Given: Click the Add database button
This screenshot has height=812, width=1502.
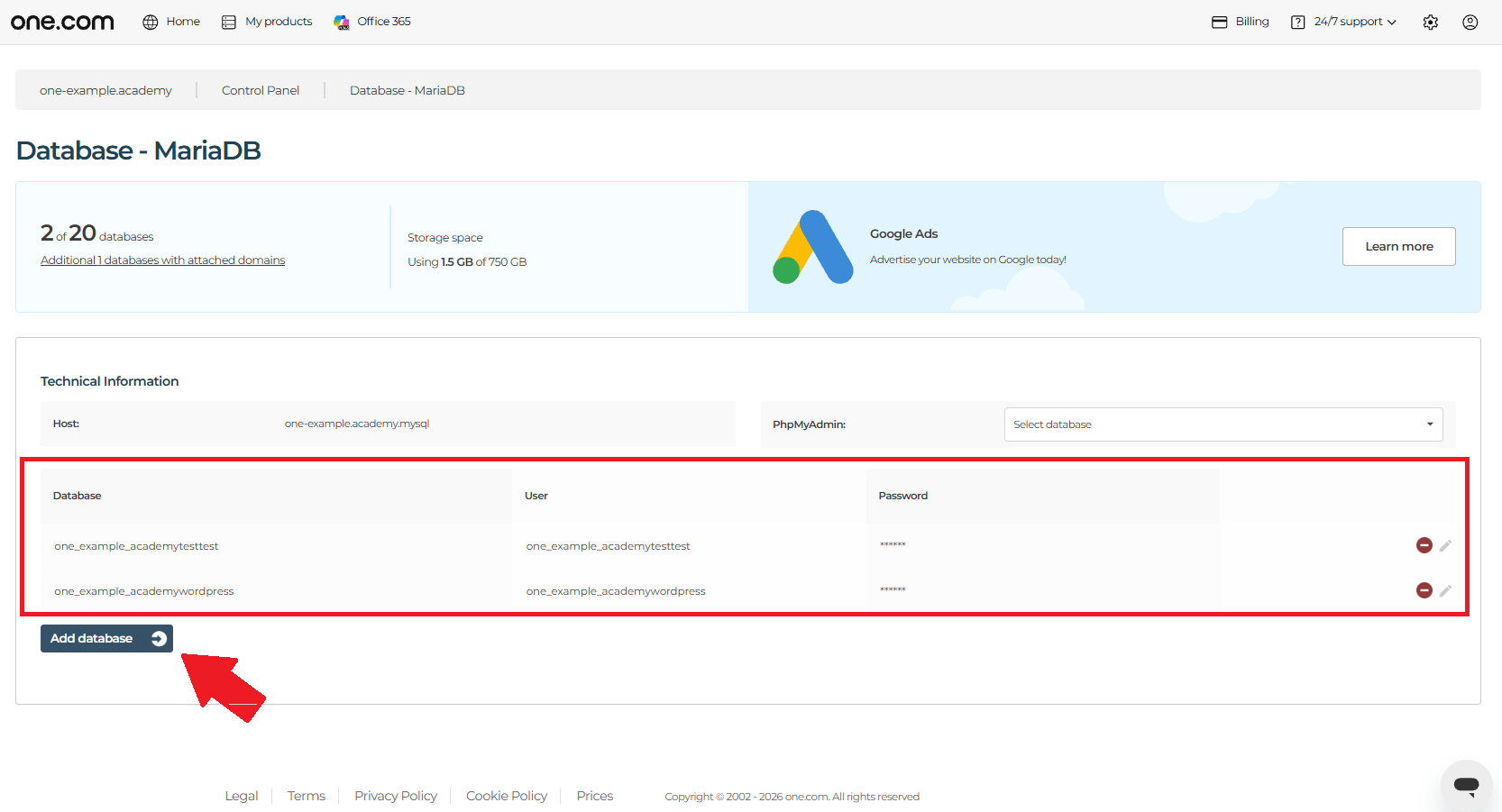Looking at the screenshot, I should point(106,638).
